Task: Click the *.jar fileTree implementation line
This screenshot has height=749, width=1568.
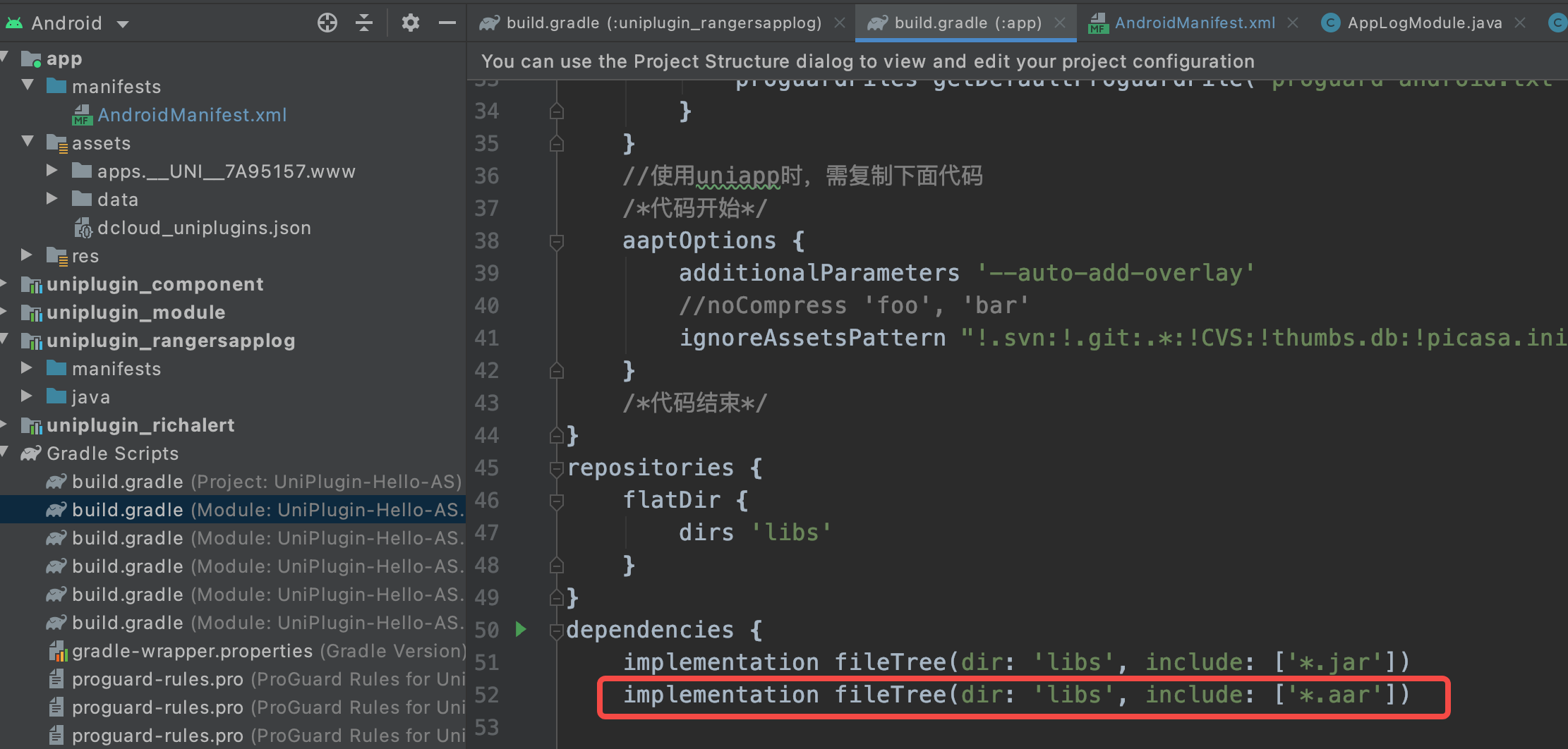Action: tap(1016, 663)
